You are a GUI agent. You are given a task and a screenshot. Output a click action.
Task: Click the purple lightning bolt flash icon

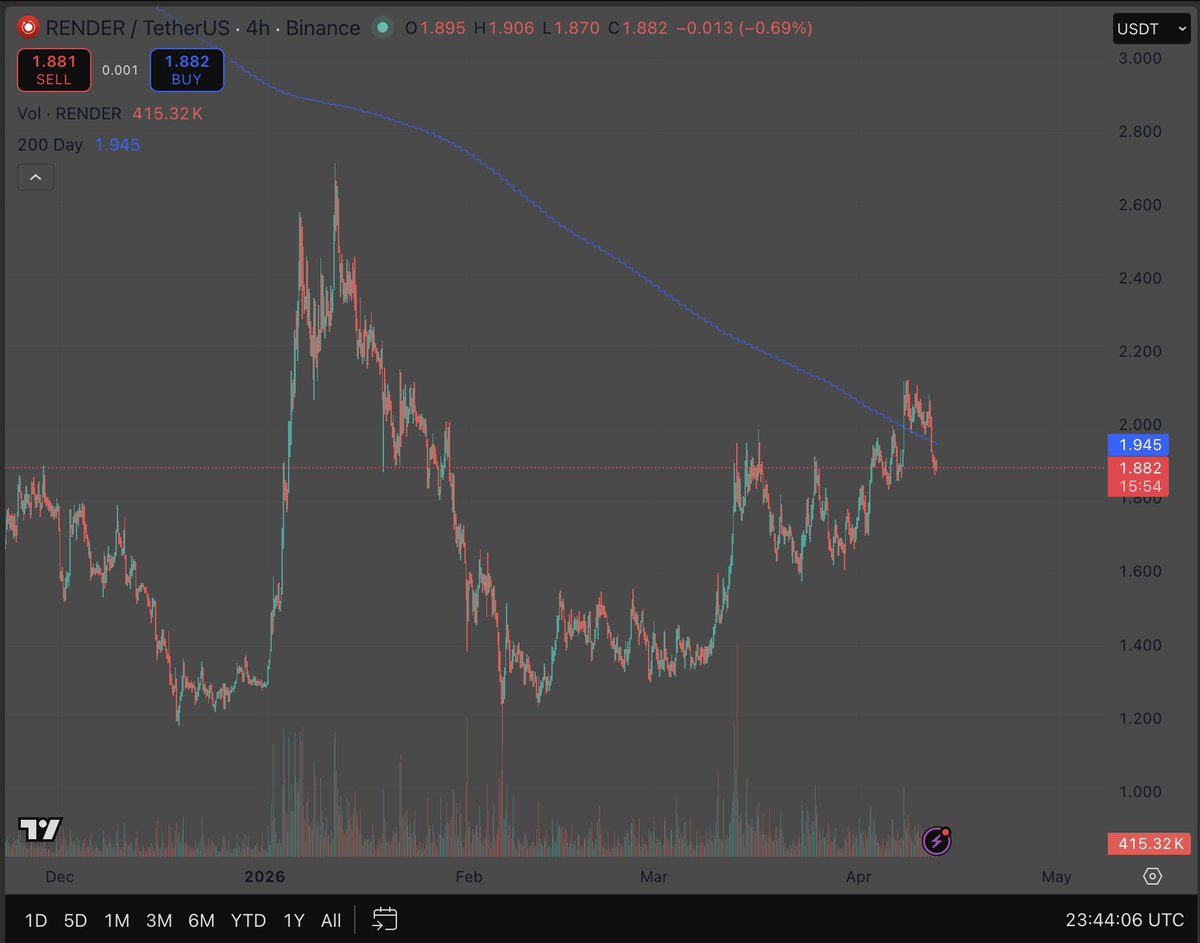(x=936, y=841)
